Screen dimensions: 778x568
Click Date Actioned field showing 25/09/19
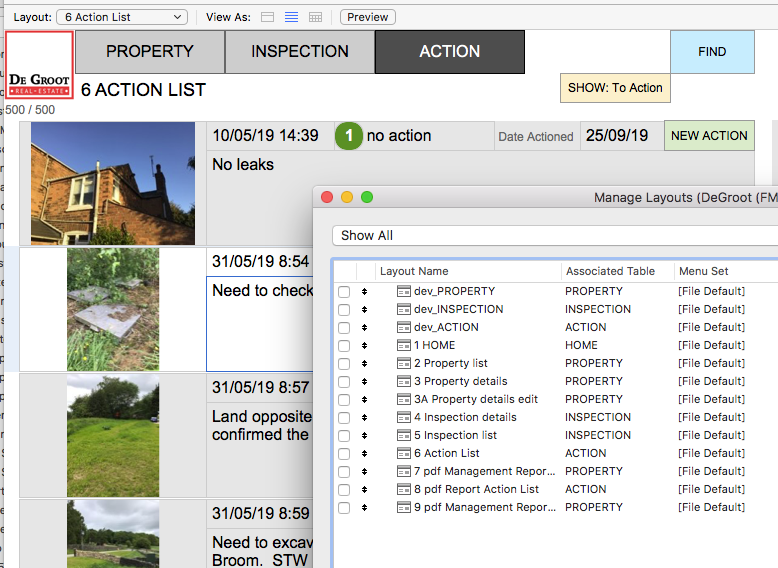tap(622, 136)
